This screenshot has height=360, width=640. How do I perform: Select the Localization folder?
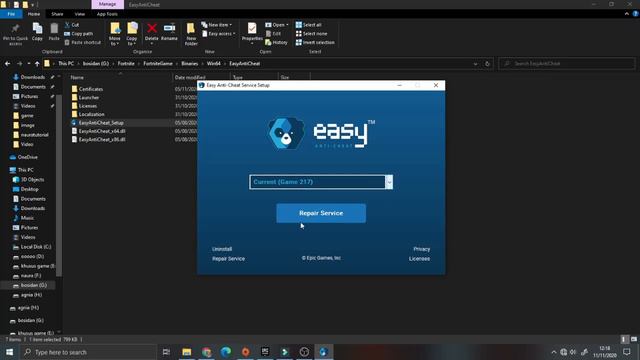91,114
